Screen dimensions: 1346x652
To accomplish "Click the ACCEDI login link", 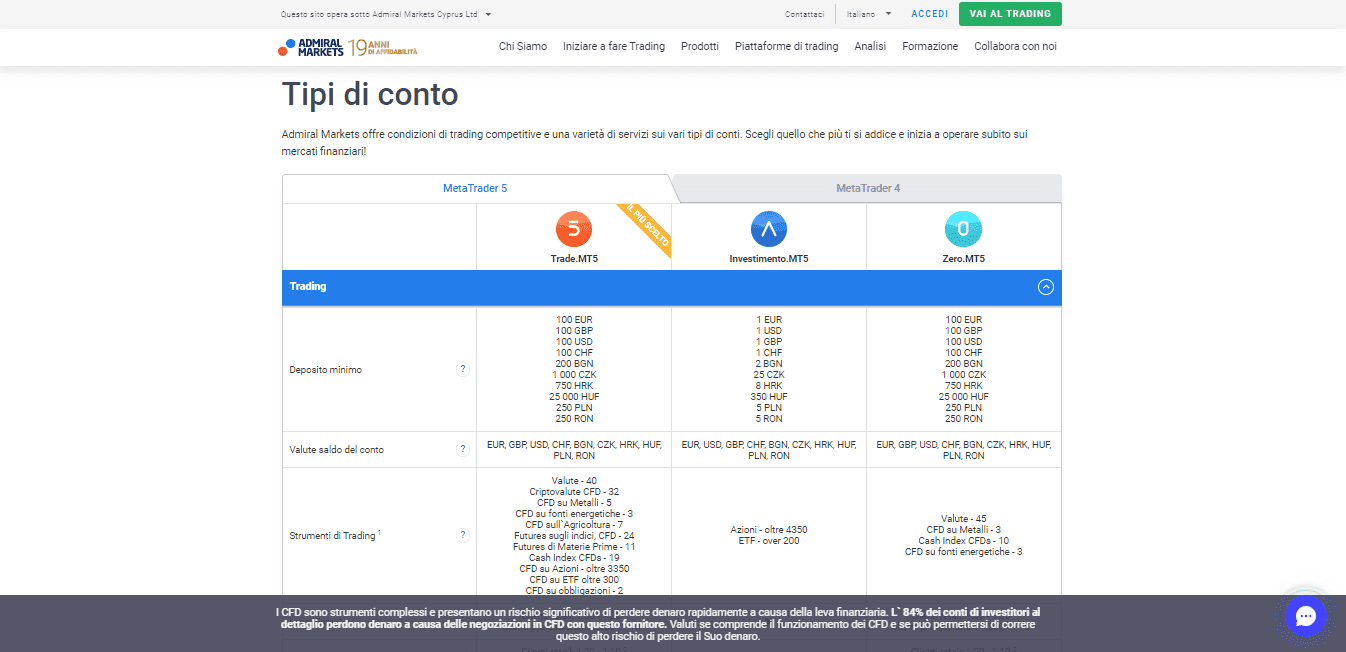I will [x=930, y=14].
